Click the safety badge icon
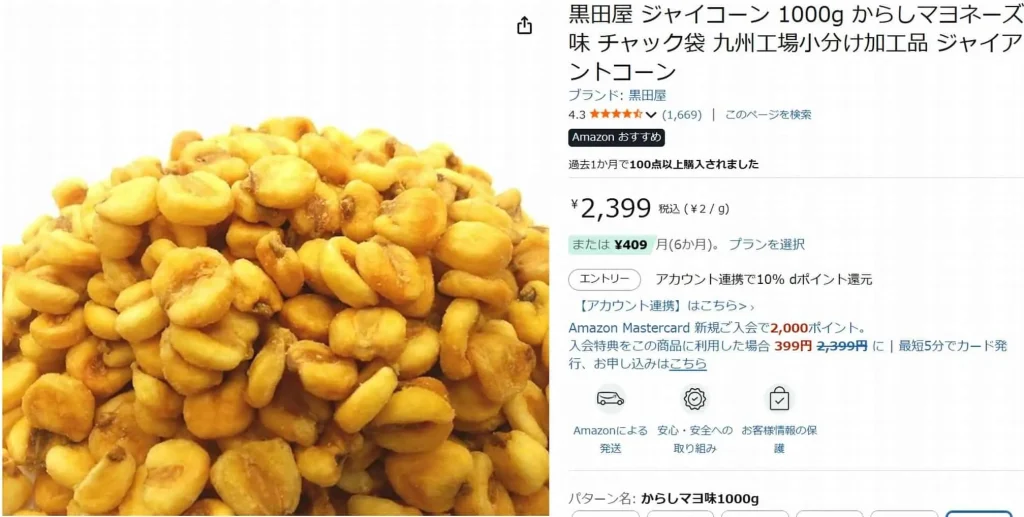Viewport: 1024px width, 517px height. pos(695,398)
